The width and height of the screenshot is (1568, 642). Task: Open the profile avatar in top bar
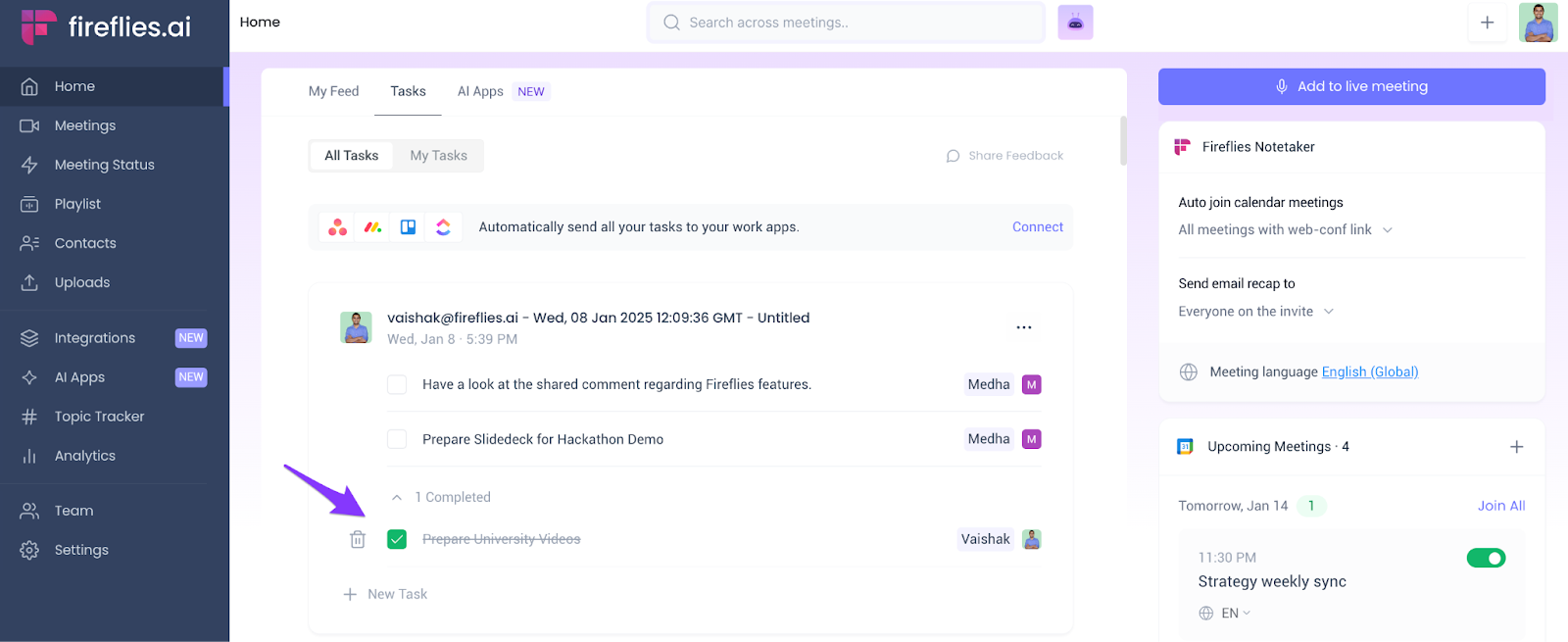pyautogui.click(x=1538, y=23)
